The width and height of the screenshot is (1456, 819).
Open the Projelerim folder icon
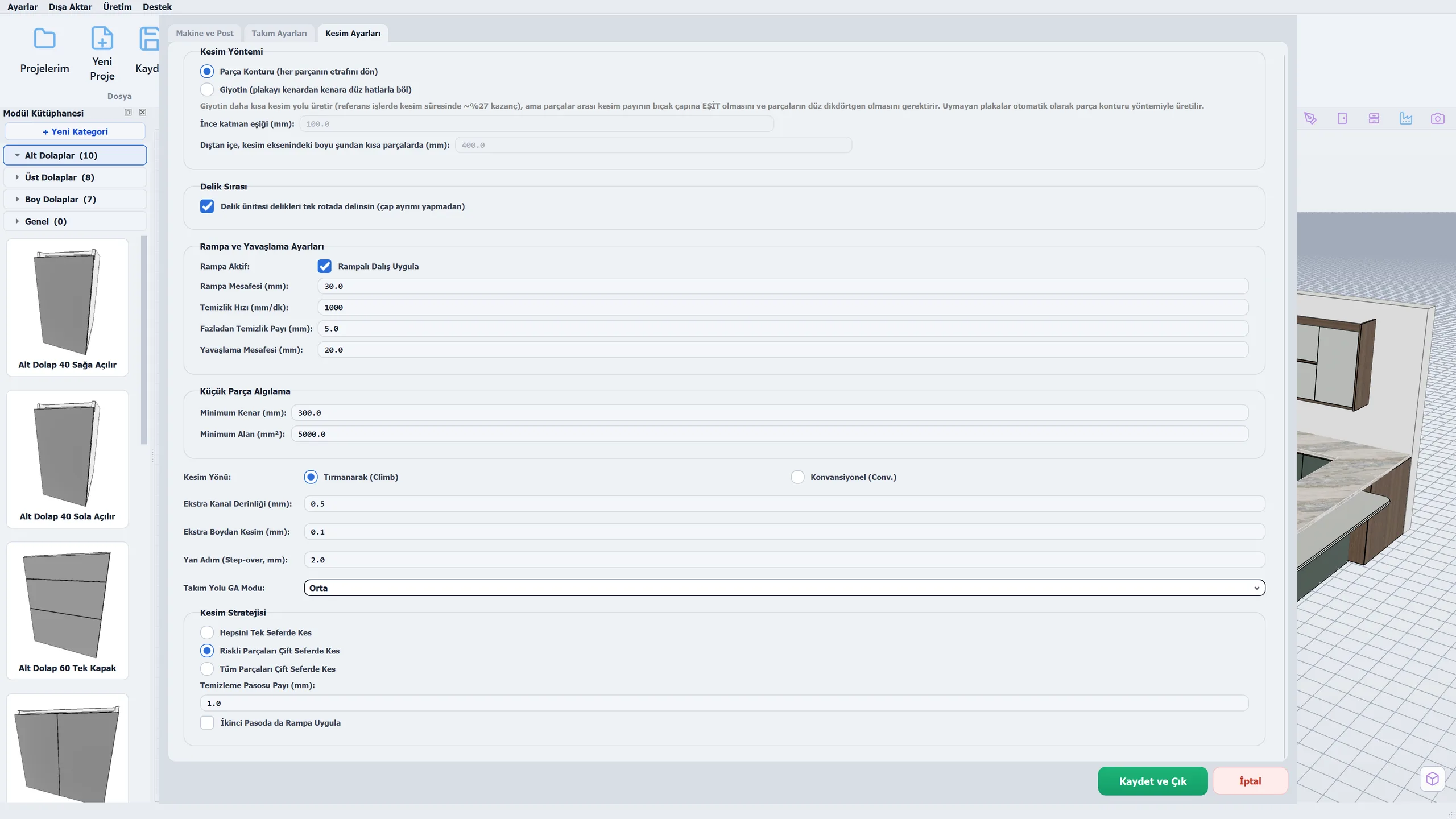click(x=44, y=39)
